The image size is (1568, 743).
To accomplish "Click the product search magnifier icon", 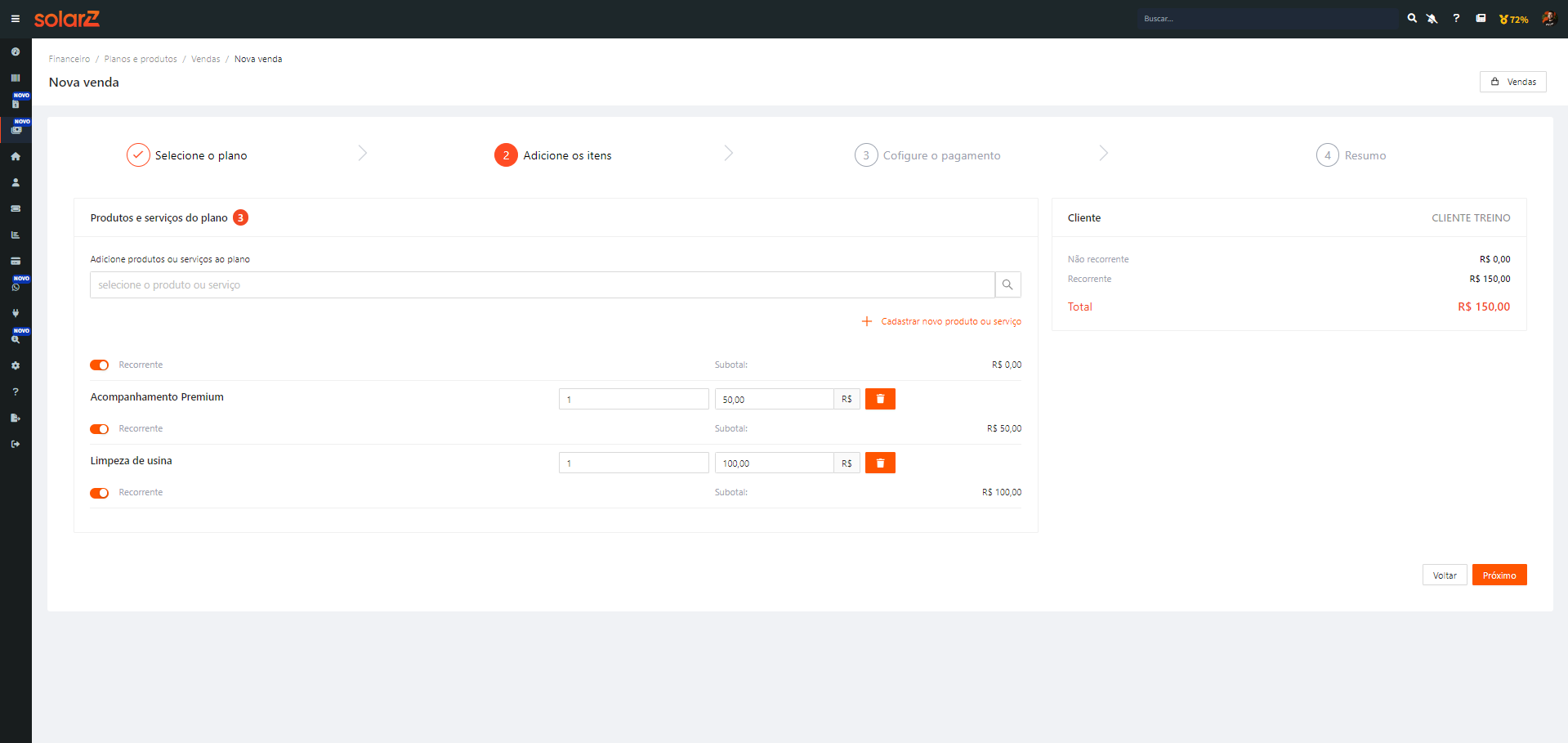I will pos(1007,285).
